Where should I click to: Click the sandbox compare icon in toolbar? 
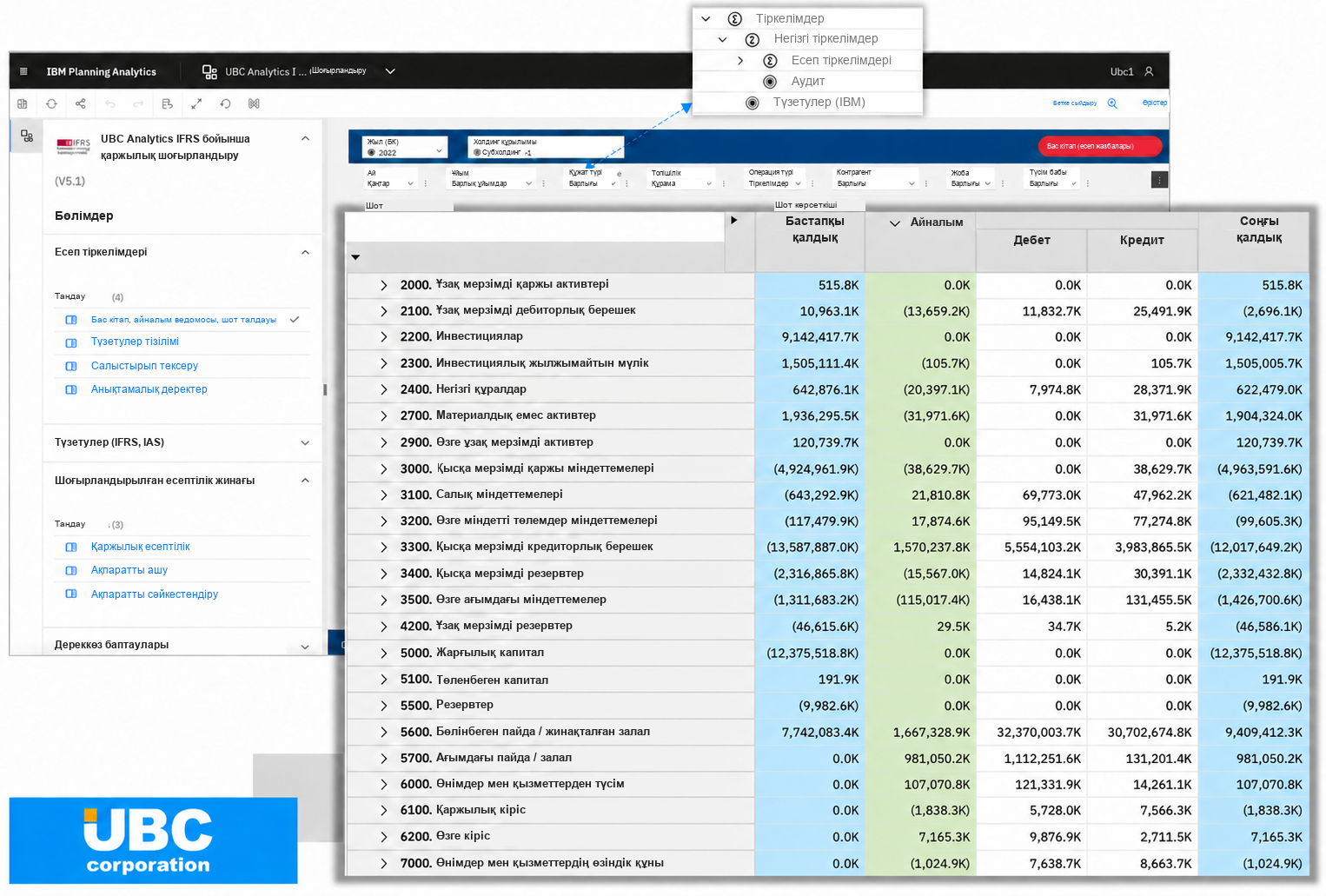[254, 103]
